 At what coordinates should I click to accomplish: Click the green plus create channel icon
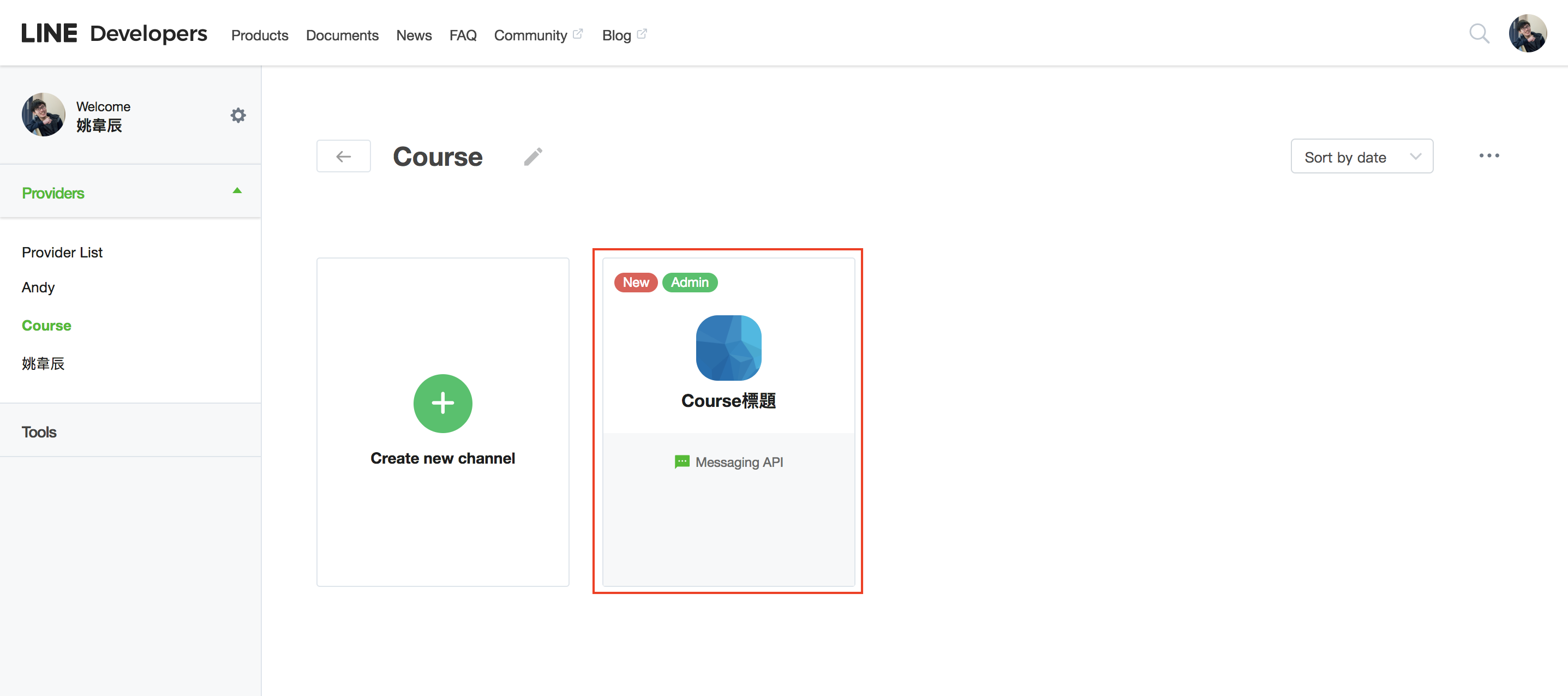[x=442, y=404]
